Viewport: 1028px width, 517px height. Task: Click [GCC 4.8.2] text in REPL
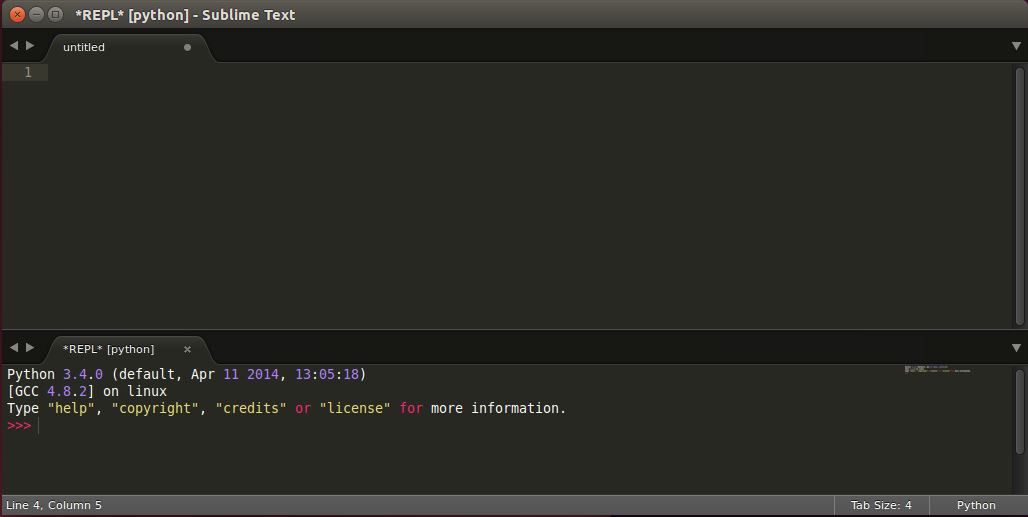(51, 391)
